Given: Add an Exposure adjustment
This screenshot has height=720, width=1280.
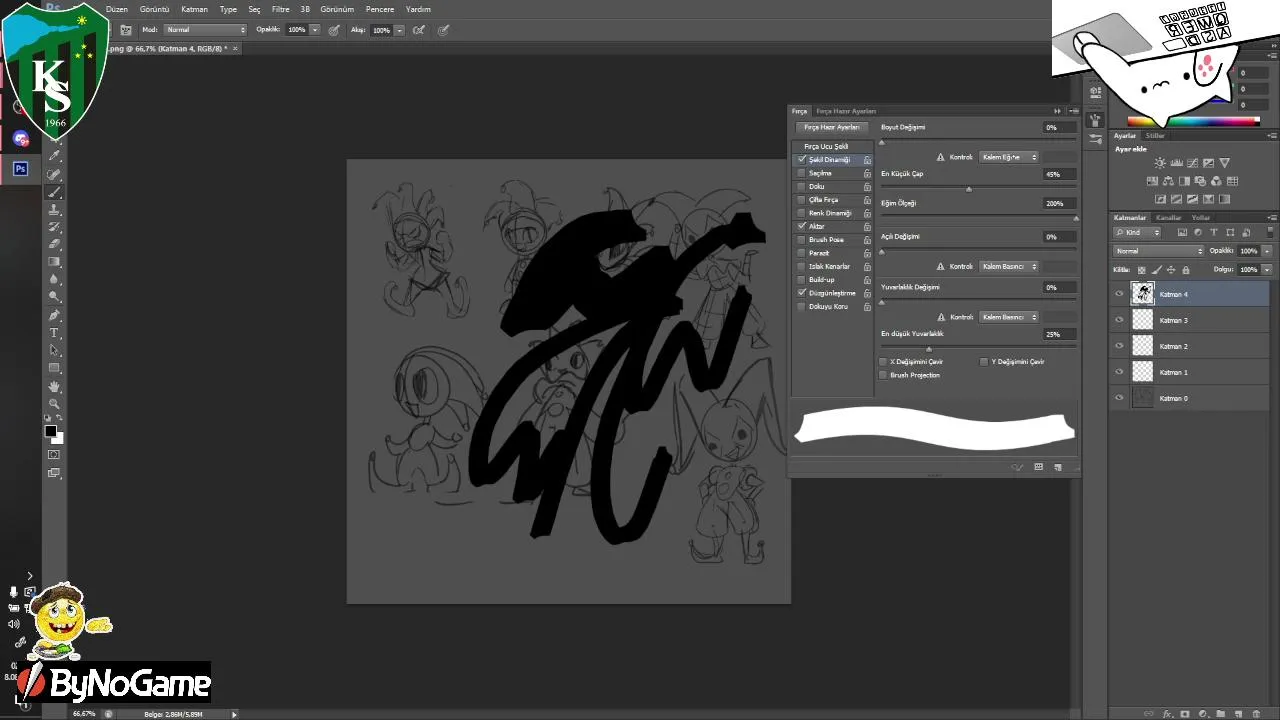Looking at the screenshot, I should point(1208,163).
